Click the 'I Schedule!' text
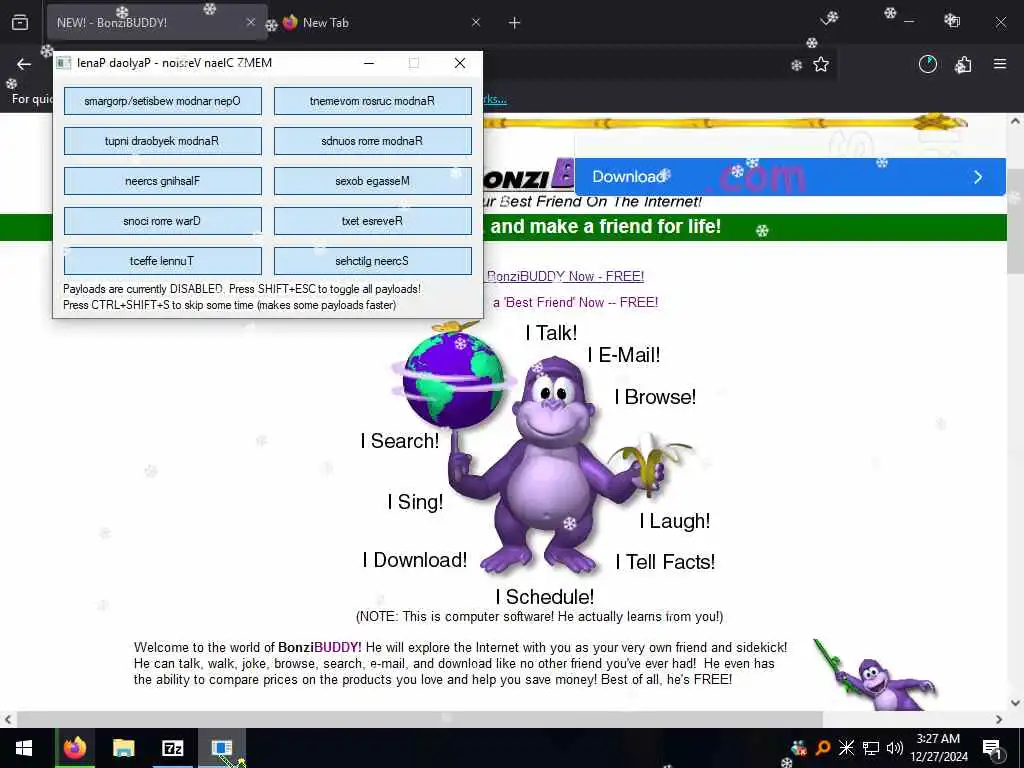Screen dimensions: 1024x768 coord(545,597)
